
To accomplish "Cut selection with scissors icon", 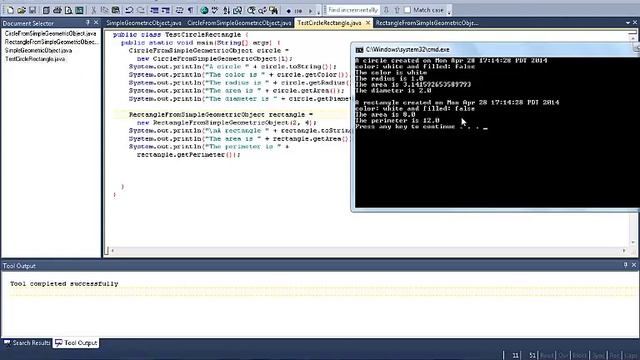I will pyautogui.click(x=93, y=10).
